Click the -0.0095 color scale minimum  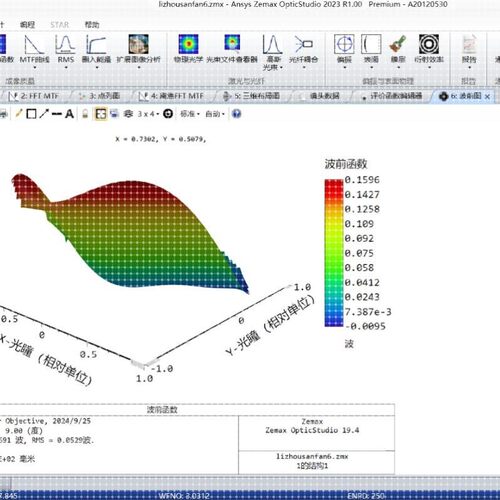[x=365, y=326]
